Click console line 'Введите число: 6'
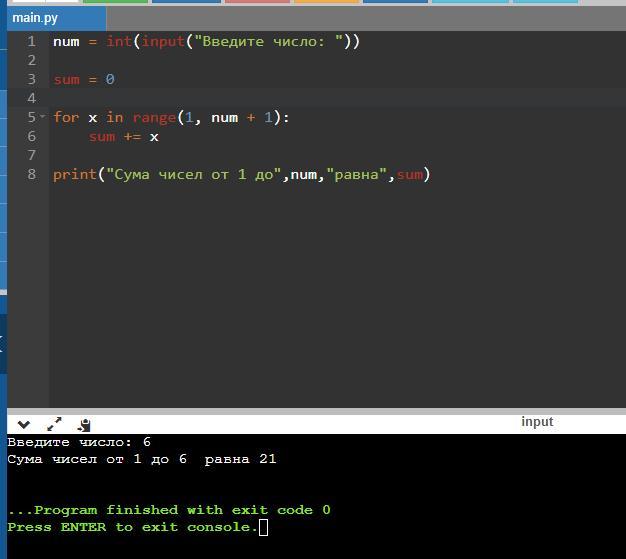The image size is (626, 559). pos(79,442)
